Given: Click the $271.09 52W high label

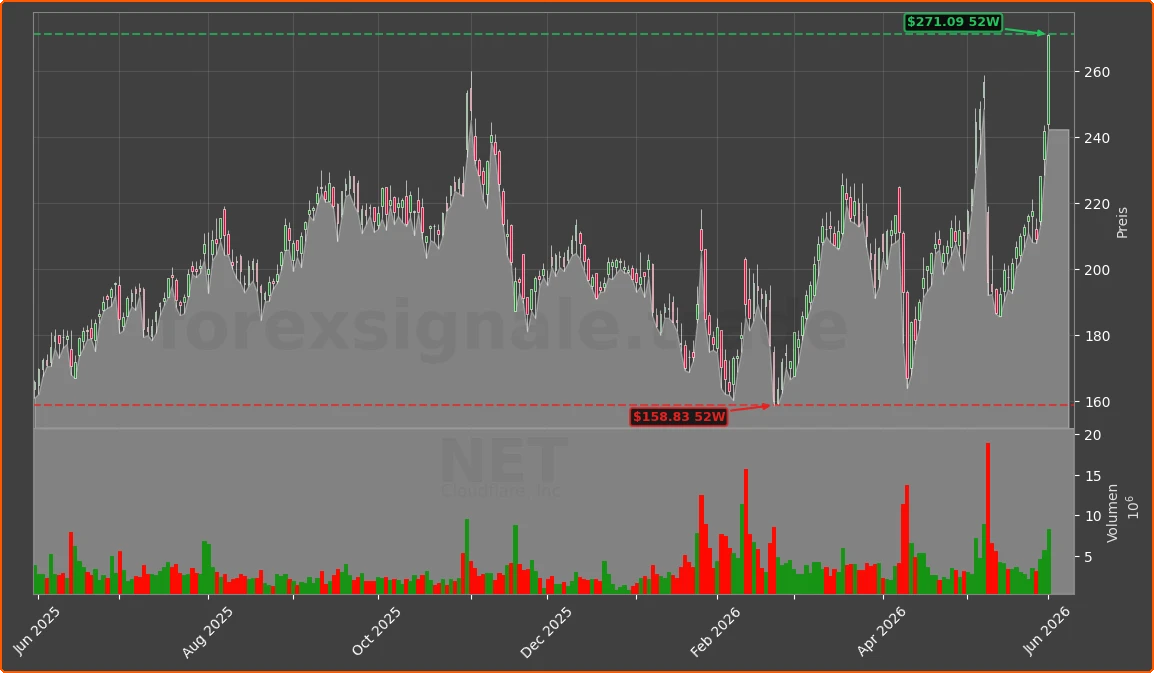Looking at the screenshot, I should tap(953, 22).
